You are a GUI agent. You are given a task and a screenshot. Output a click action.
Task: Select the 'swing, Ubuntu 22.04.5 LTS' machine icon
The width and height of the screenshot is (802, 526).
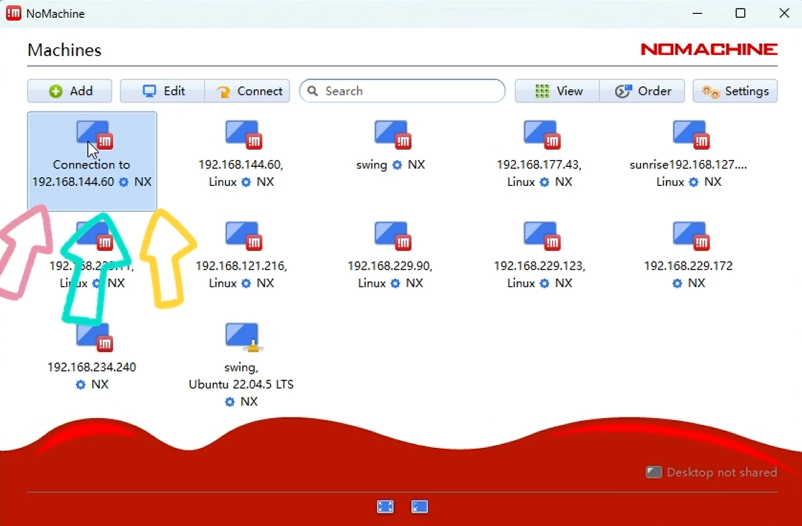point(242,337)
